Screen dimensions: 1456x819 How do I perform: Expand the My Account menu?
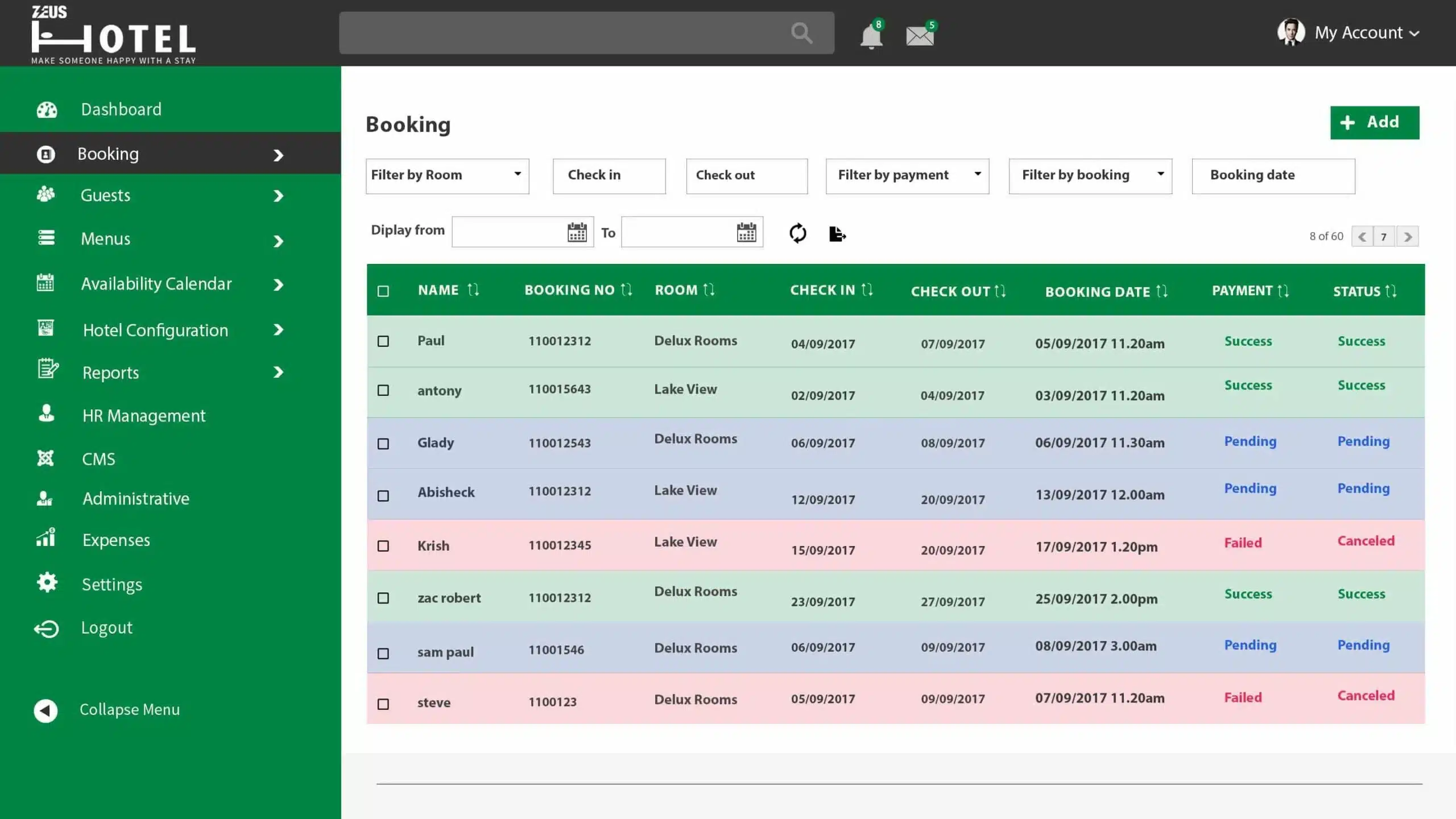(1366, 33)
